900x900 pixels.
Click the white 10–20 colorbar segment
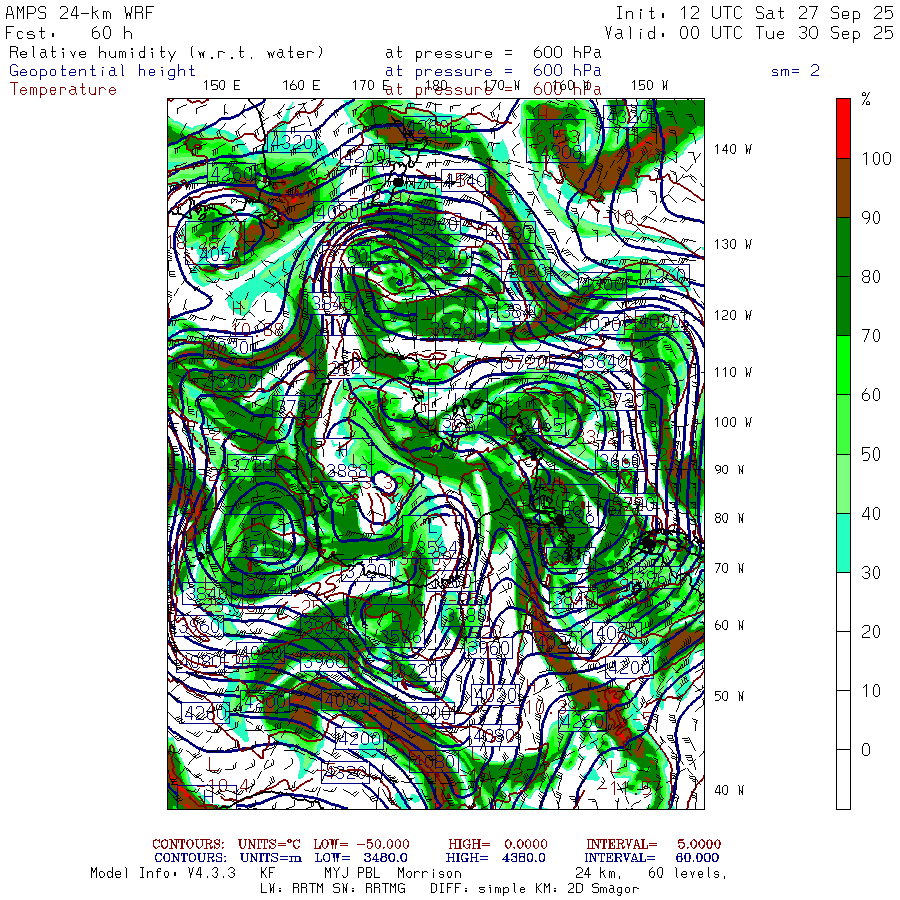843,661
